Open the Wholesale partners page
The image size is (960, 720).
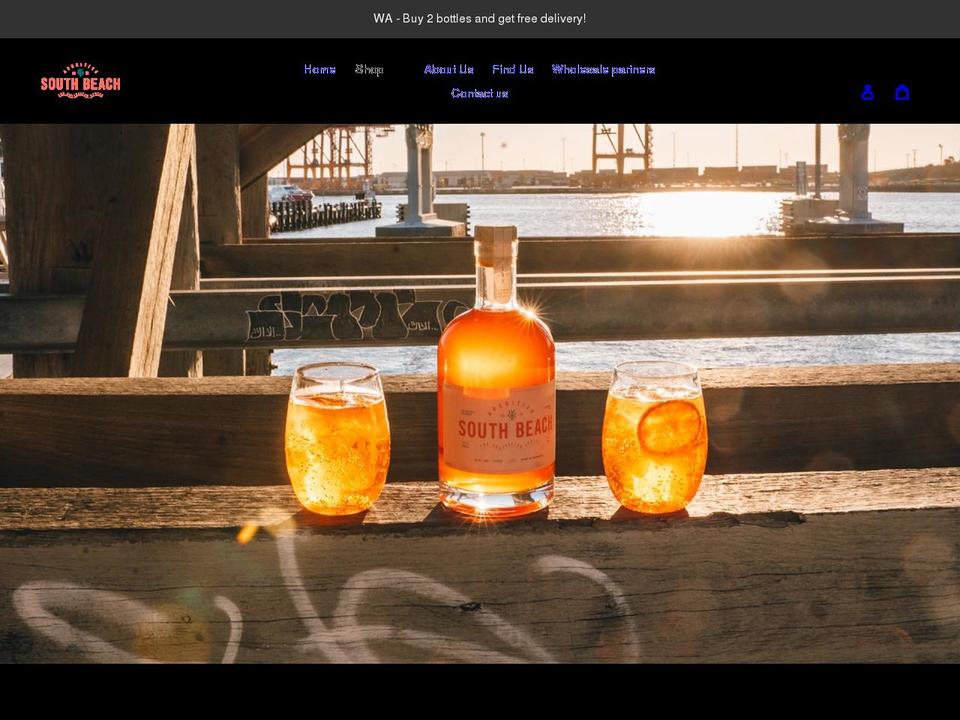pyautogui.click(x=604, y=69)
